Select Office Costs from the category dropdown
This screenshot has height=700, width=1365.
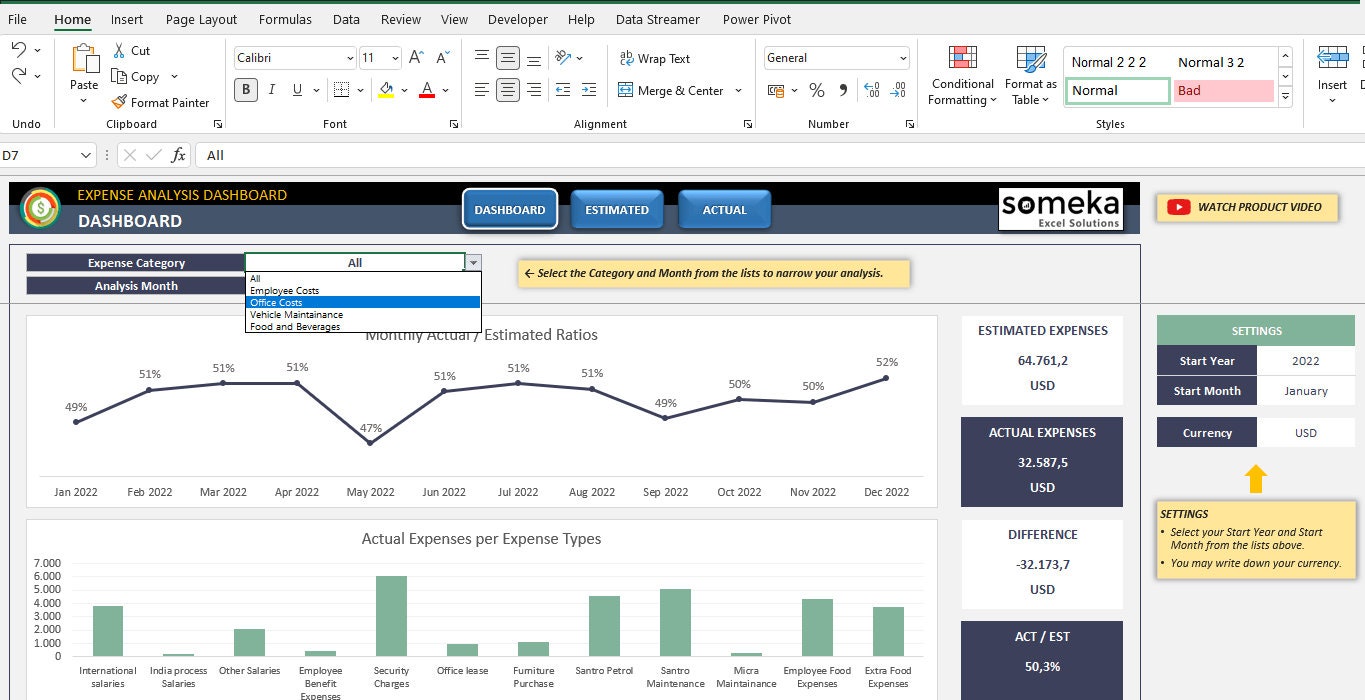[x=276, y=302]
